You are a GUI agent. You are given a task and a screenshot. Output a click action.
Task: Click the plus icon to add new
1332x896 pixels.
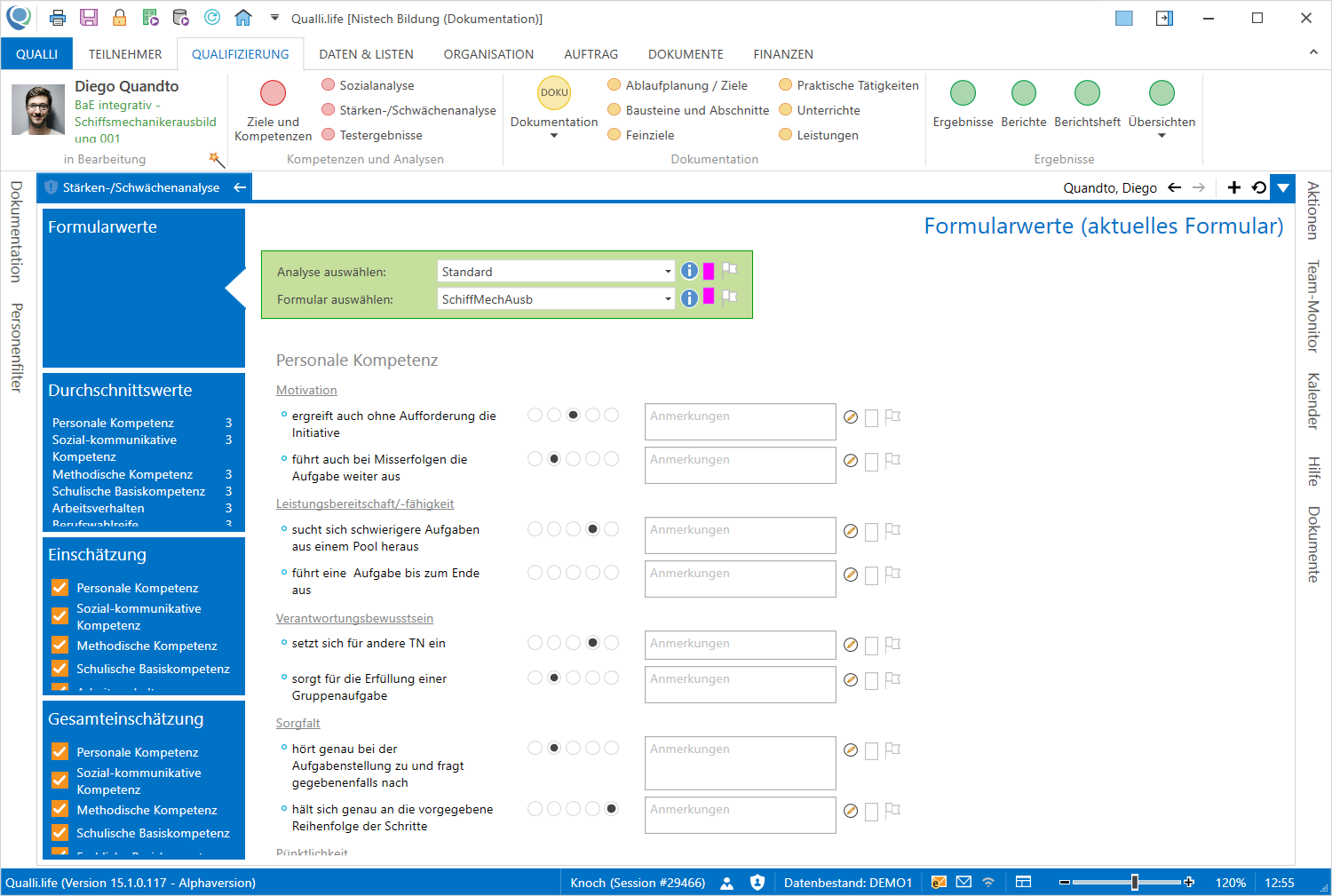coord(1233,187)
